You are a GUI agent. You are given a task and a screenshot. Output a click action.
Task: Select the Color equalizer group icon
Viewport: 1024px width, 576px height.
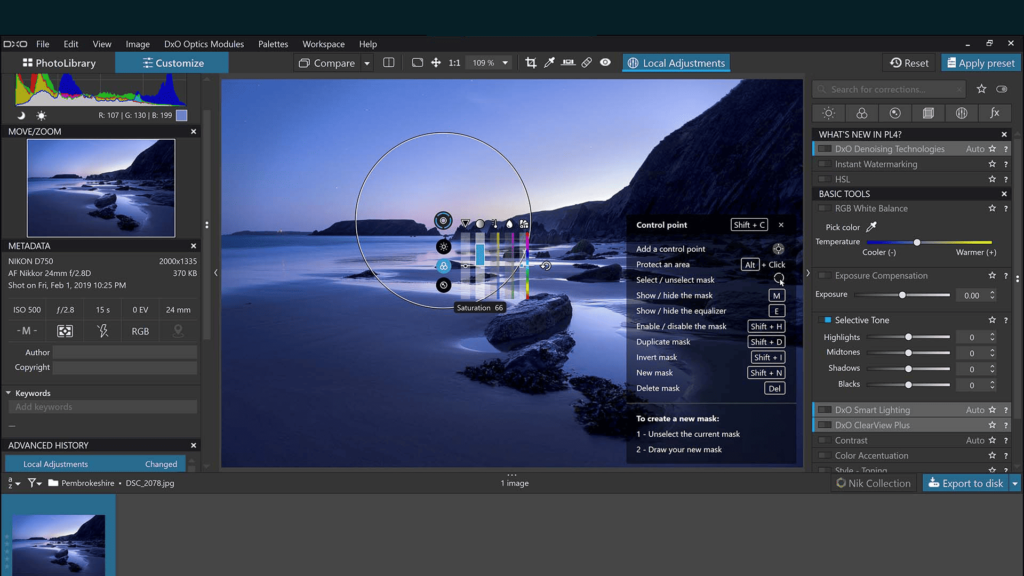443,266
